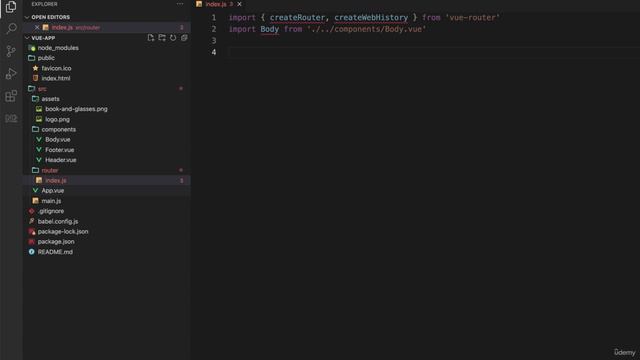The height and width of the screenshot is (360, 640).
Task: Collapse the public folder
Action: (x=46, y=58)
